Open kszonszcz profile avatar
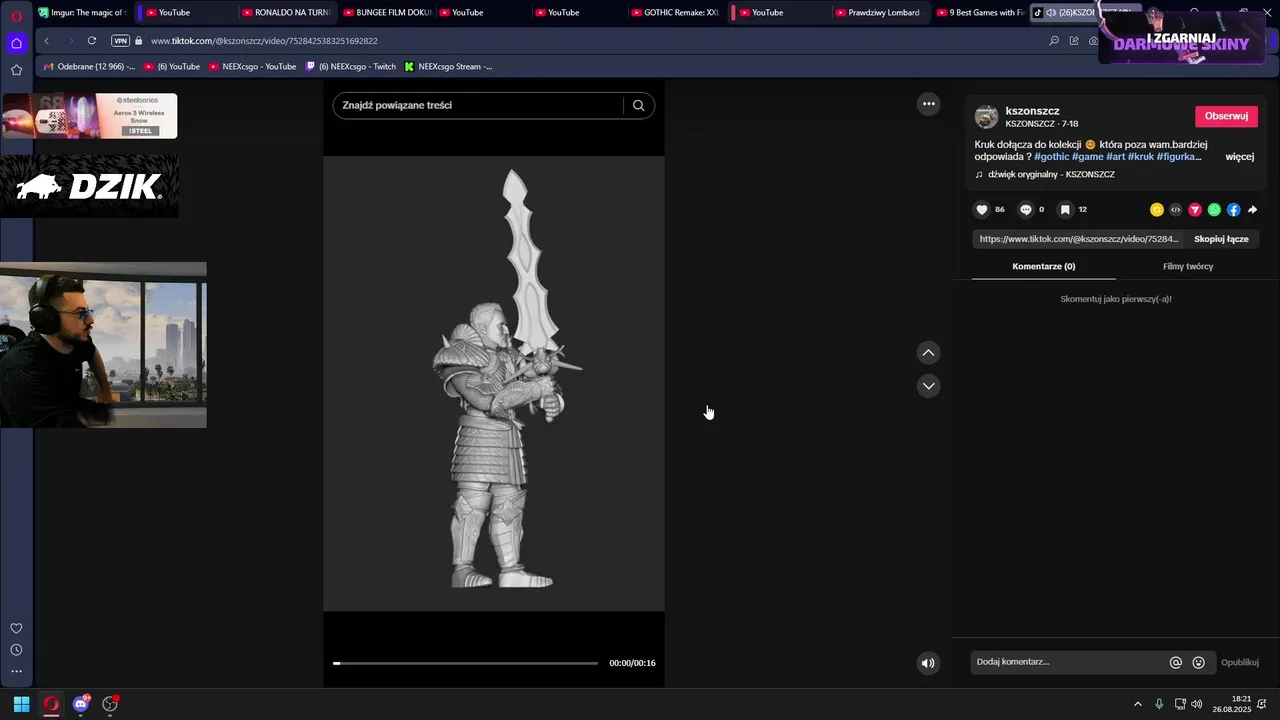 986,117
